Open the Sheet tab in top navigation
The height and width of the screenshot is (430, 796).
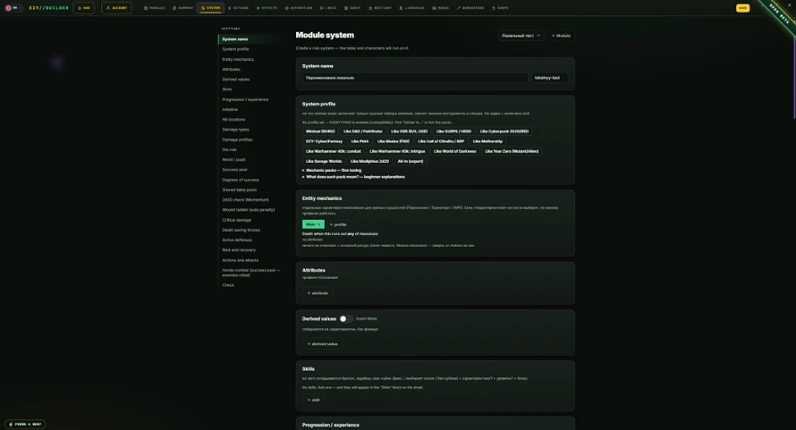point(353,8)
